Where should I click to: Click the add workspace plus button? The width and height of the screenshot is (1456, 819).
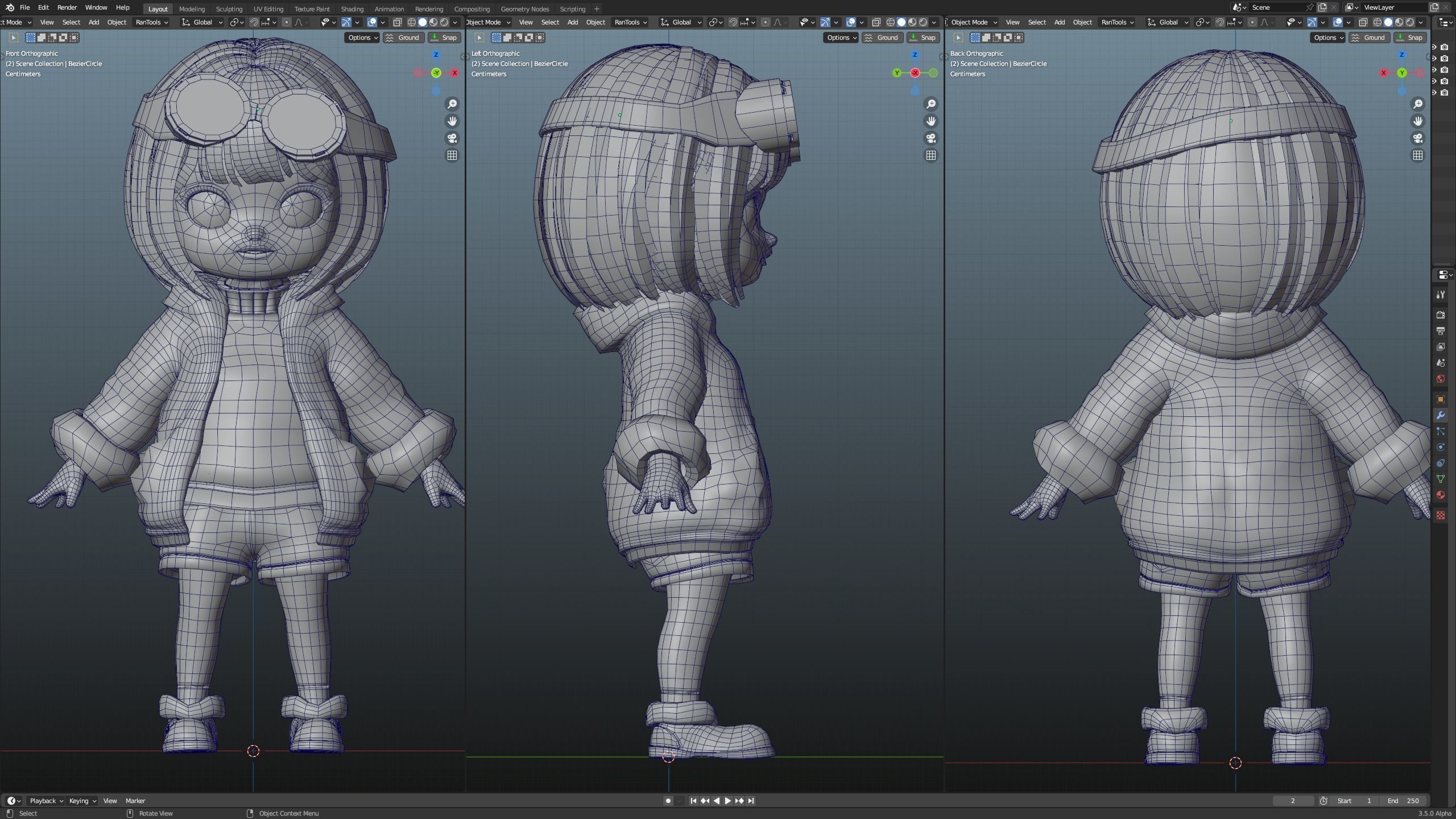tap(597, 9)
